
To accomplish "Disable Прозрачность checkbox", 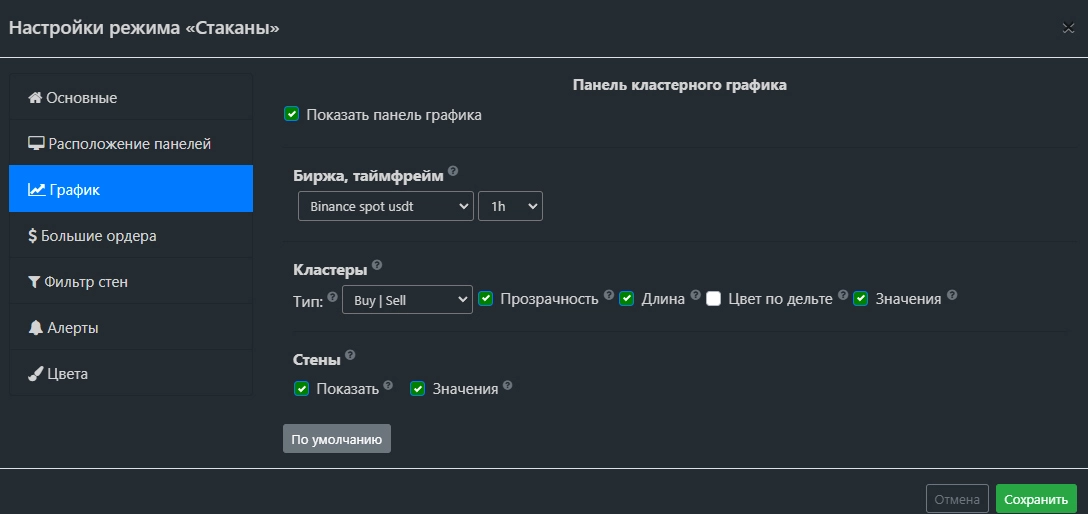I will [x=486, y=299].
